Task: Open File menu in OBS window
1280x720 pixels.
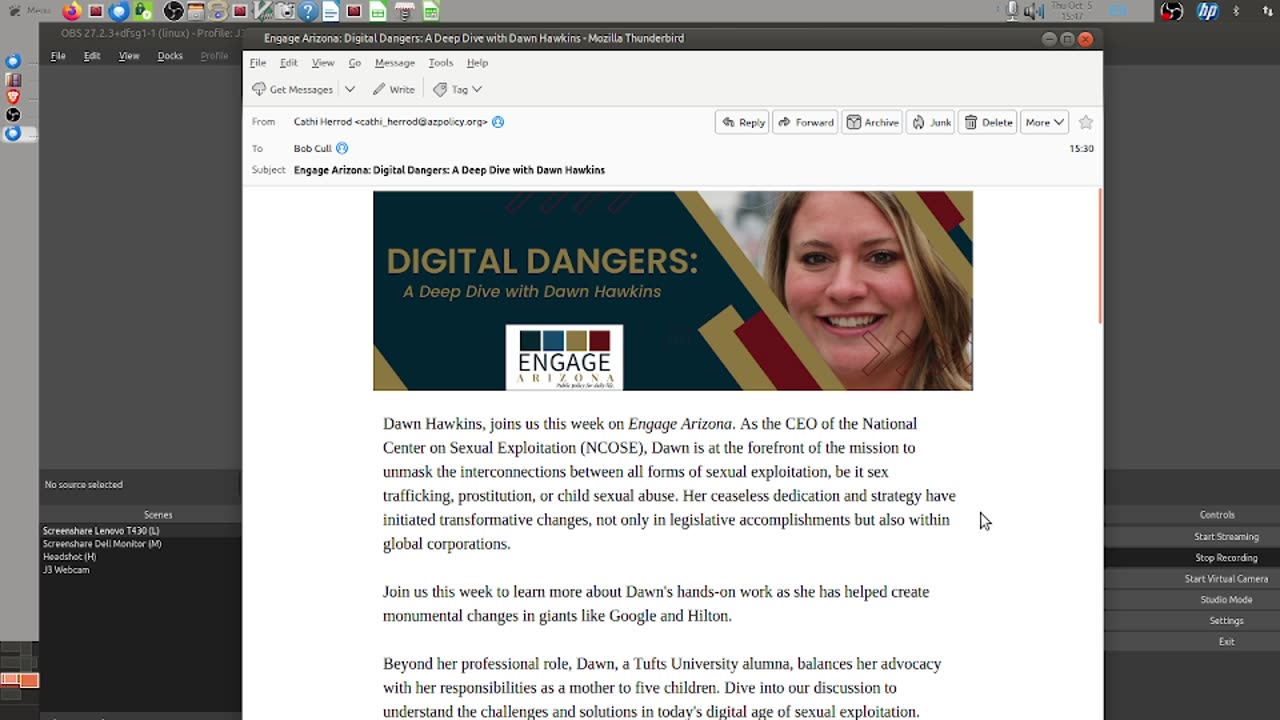Action: [x=58, y=56]
